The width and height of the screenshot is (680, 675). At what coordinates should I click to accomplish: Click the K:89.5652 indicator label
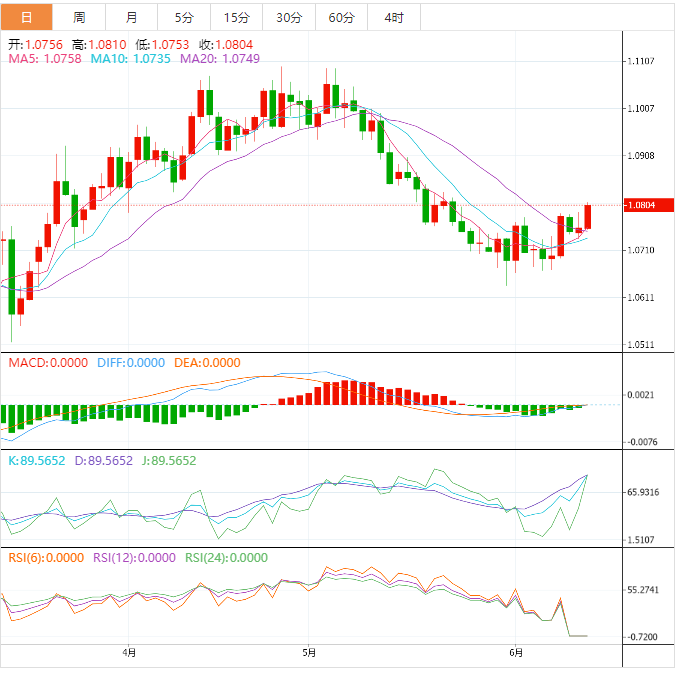pyautogui.click(x=36, y=461)
